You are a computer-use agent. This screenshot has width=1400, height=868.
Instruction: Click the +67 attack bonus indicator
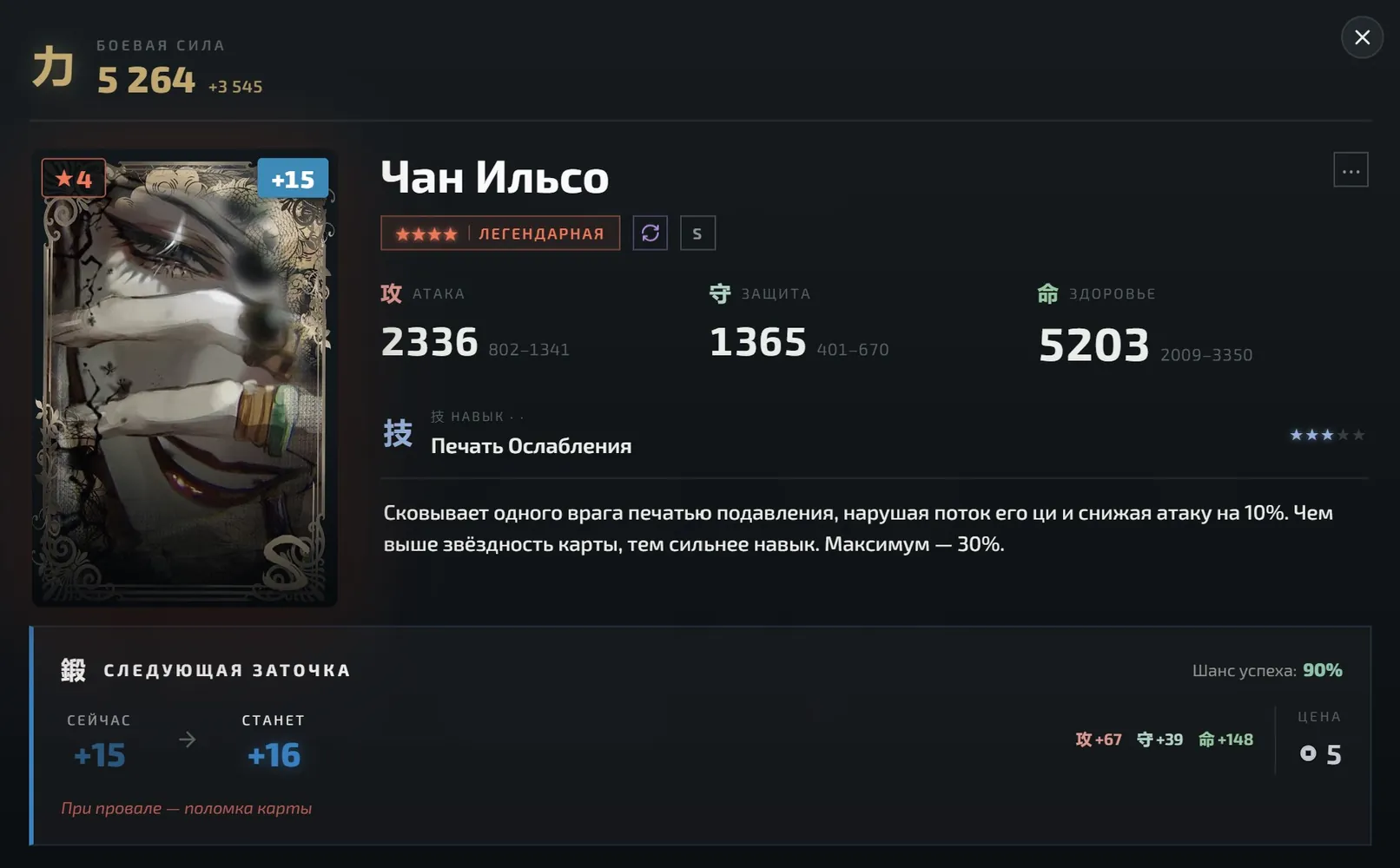(1099, 740)
